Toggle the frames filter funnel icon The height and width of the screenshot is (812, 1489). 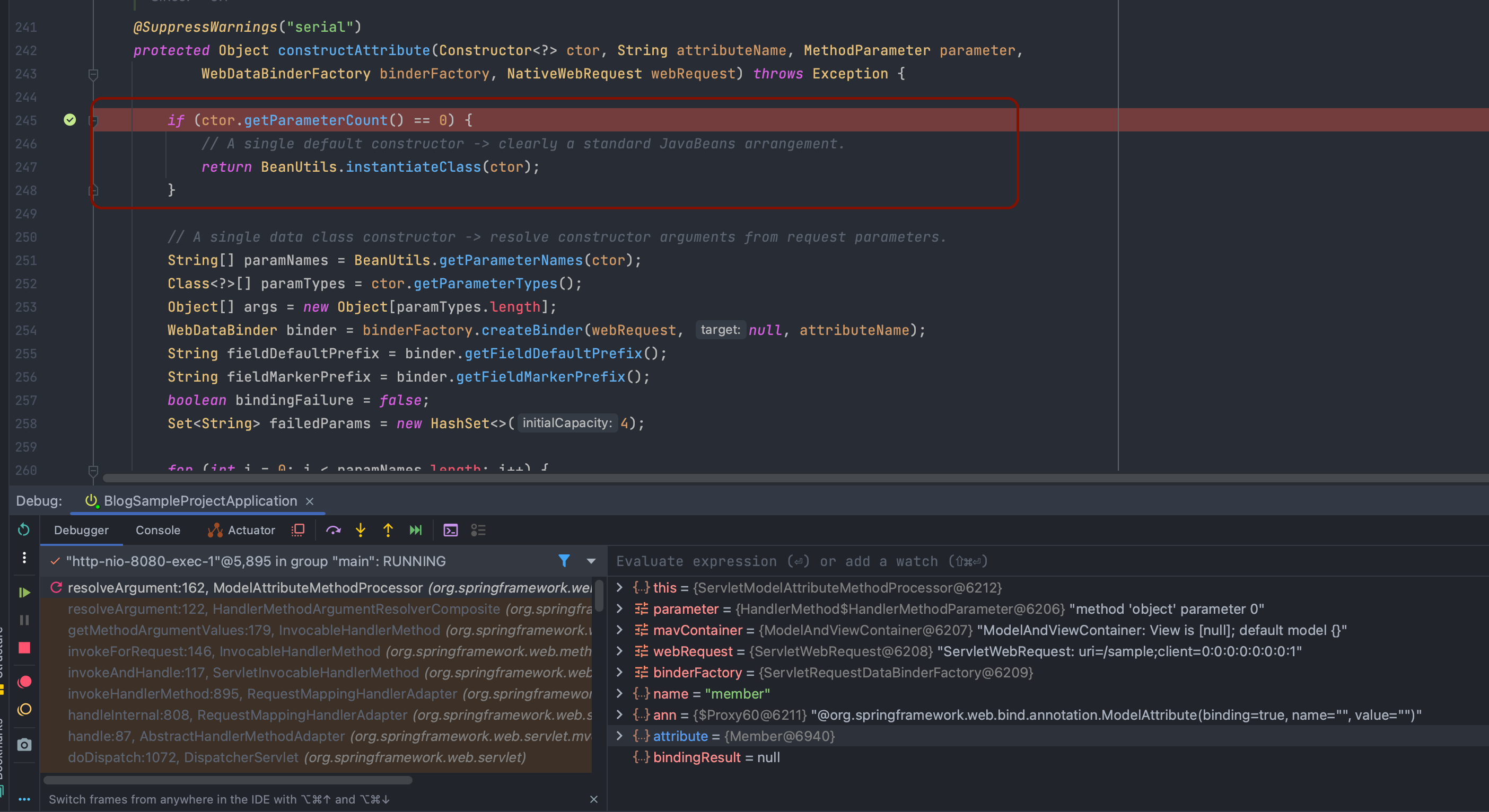(x=564, y=561)
